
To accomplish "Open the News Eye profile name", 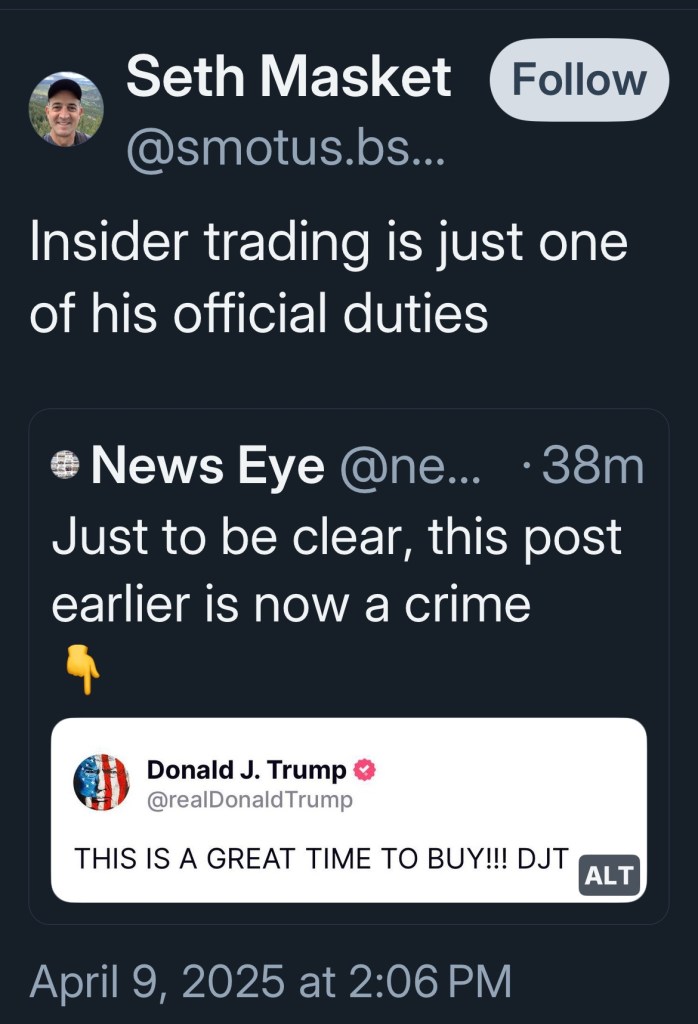I will point(208,466).
